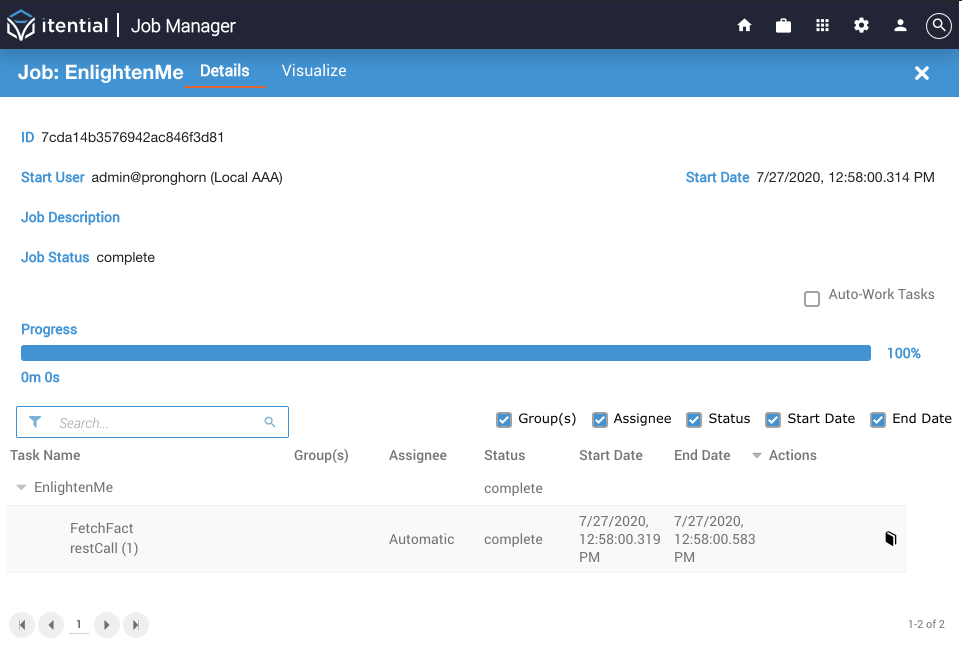Image resolution: width=962 pixels, height=648 pixels.
Task: Click the 0m 0s elapsed time
Action: point(40,377)
